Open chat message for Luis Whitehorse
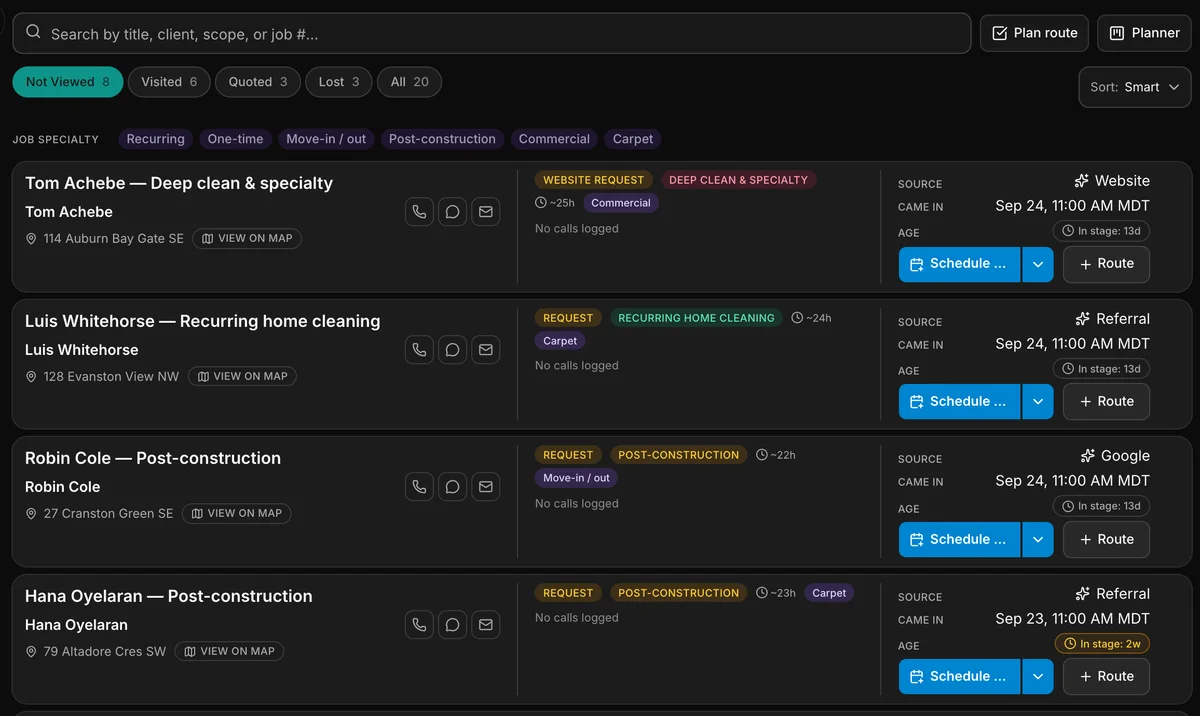The width and height of the screenshot is (1200, 716). (x=452, y=350)
